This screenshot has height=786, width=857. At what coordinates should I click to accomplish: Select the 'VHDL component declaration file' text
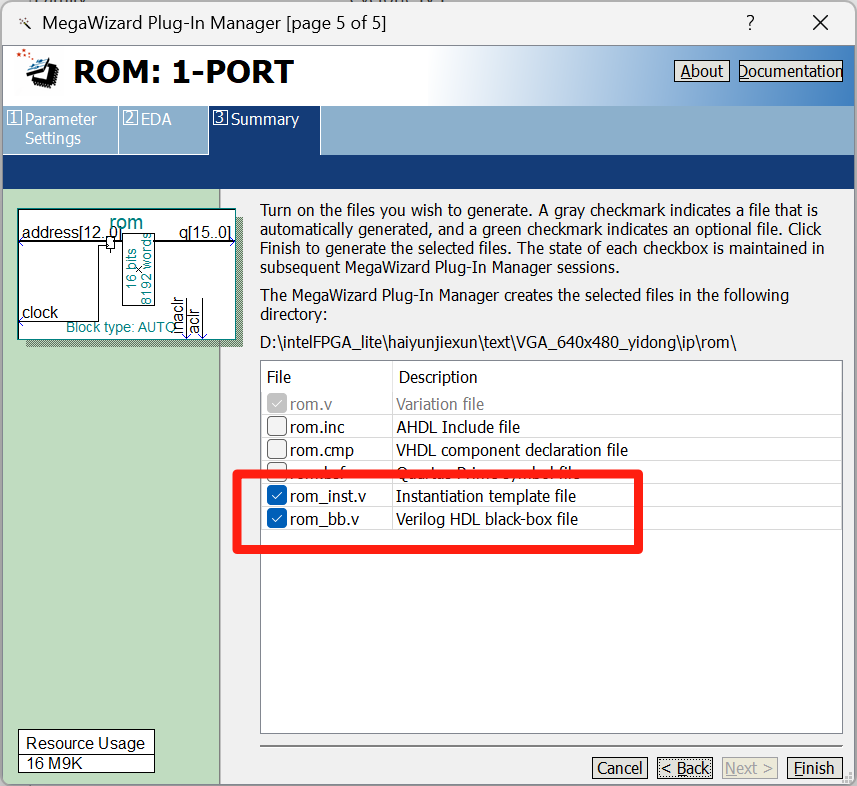[x=512, y=450]
